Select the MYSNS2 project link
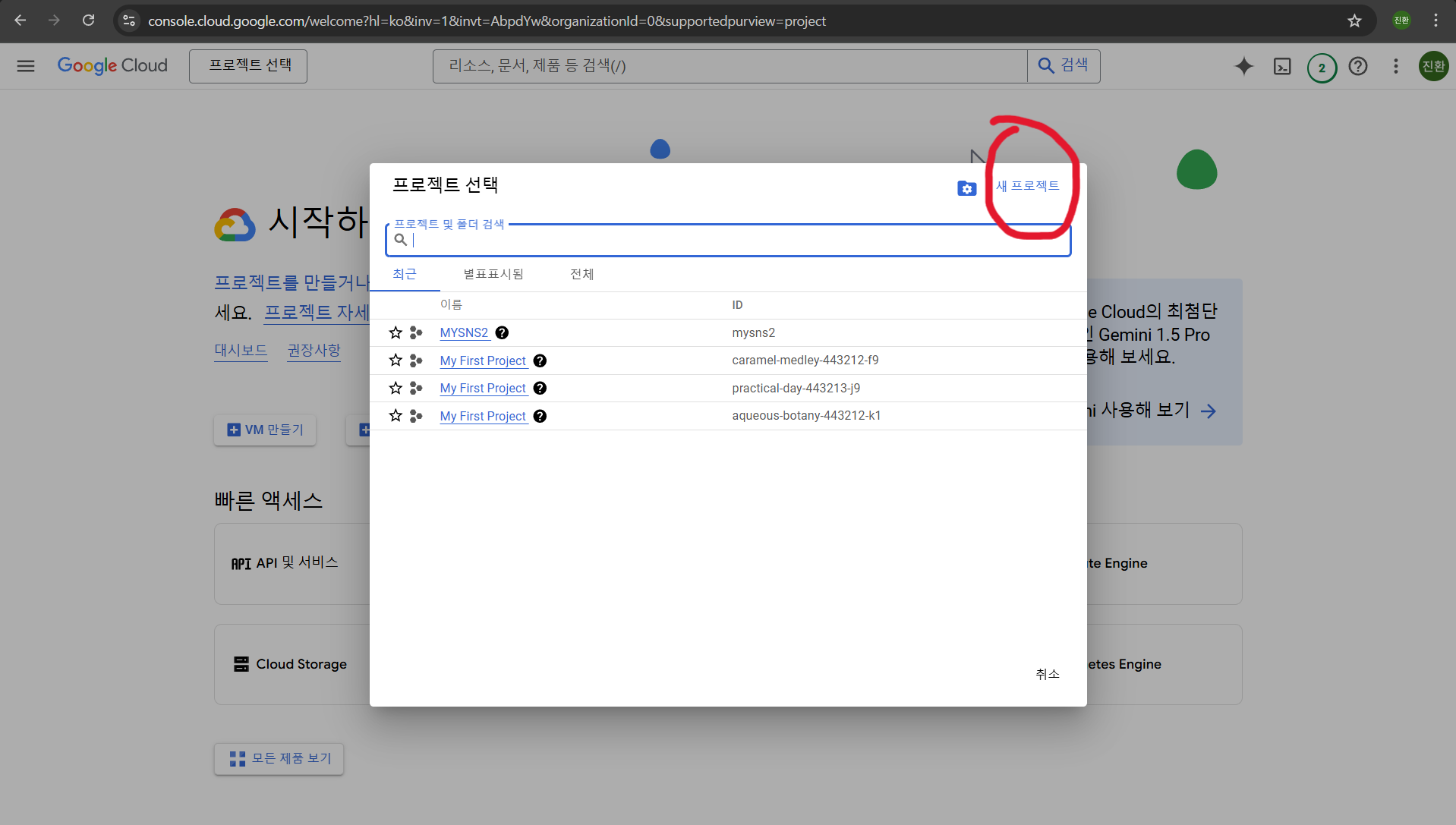The height and width of the screenshot is (825, 1456). (x=464, y=332)
